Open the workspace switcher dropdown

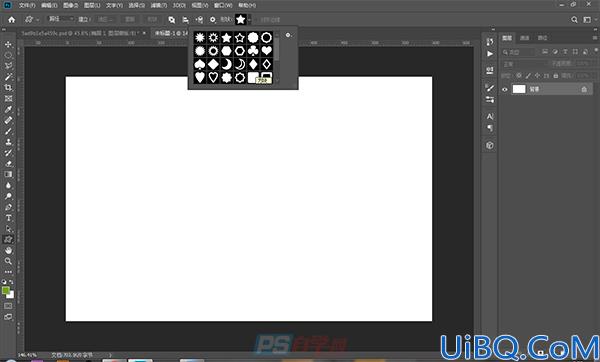pos(587,20)
